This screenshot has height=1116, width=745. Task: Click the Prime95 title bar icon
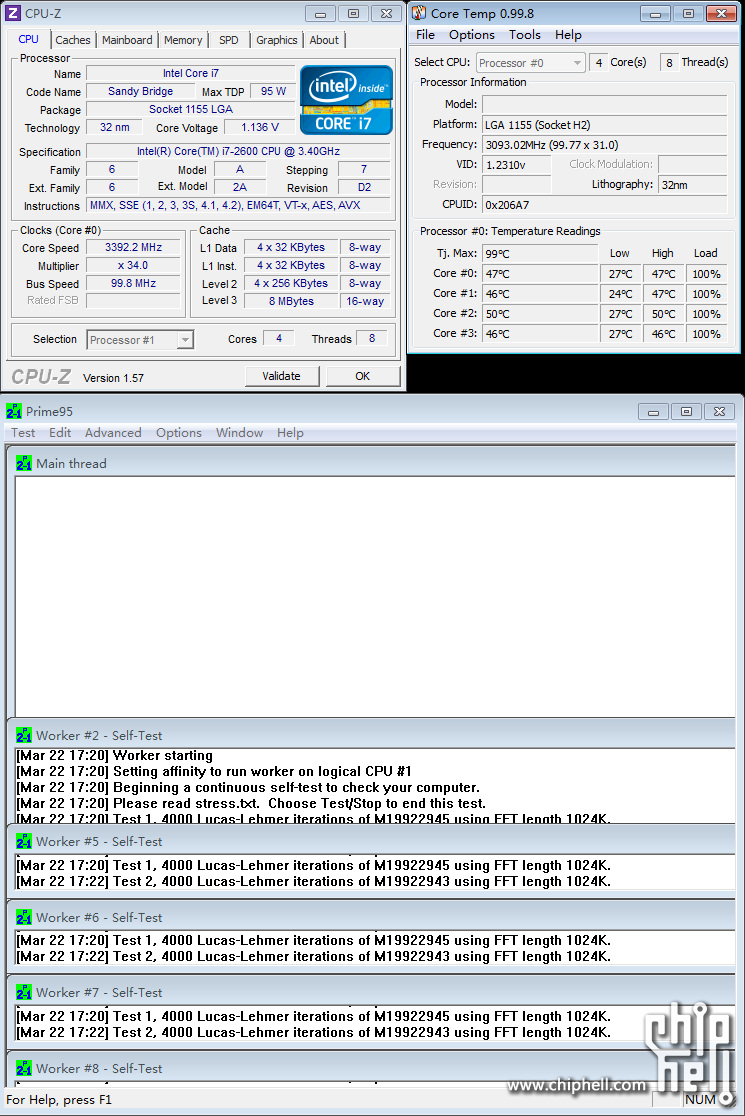click(14, 411)
